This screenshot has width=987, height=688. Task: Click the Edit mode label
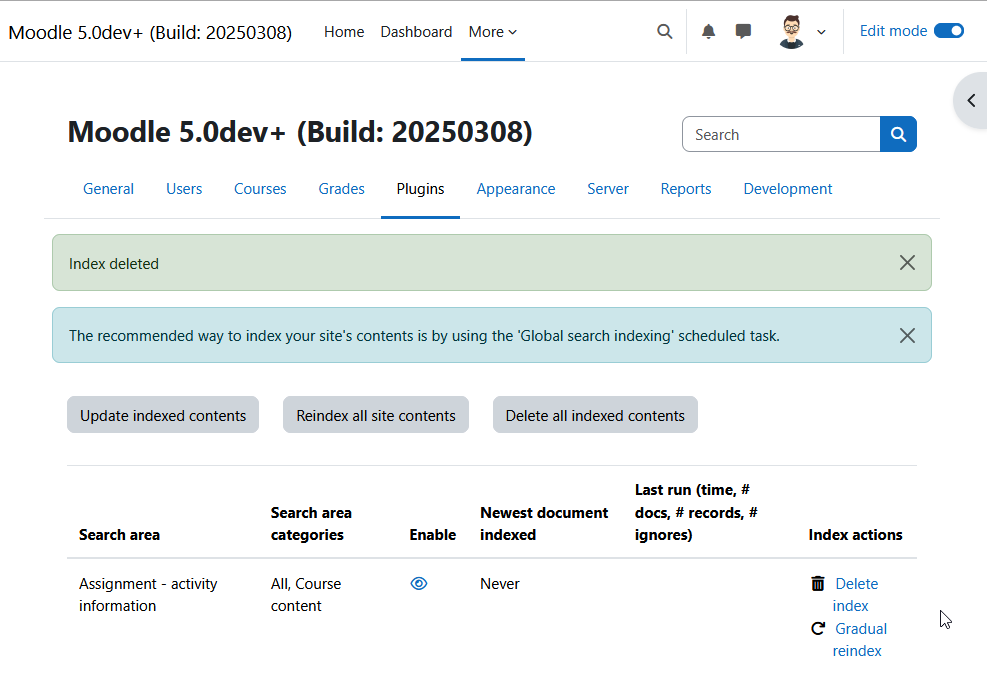click(893, 31)
